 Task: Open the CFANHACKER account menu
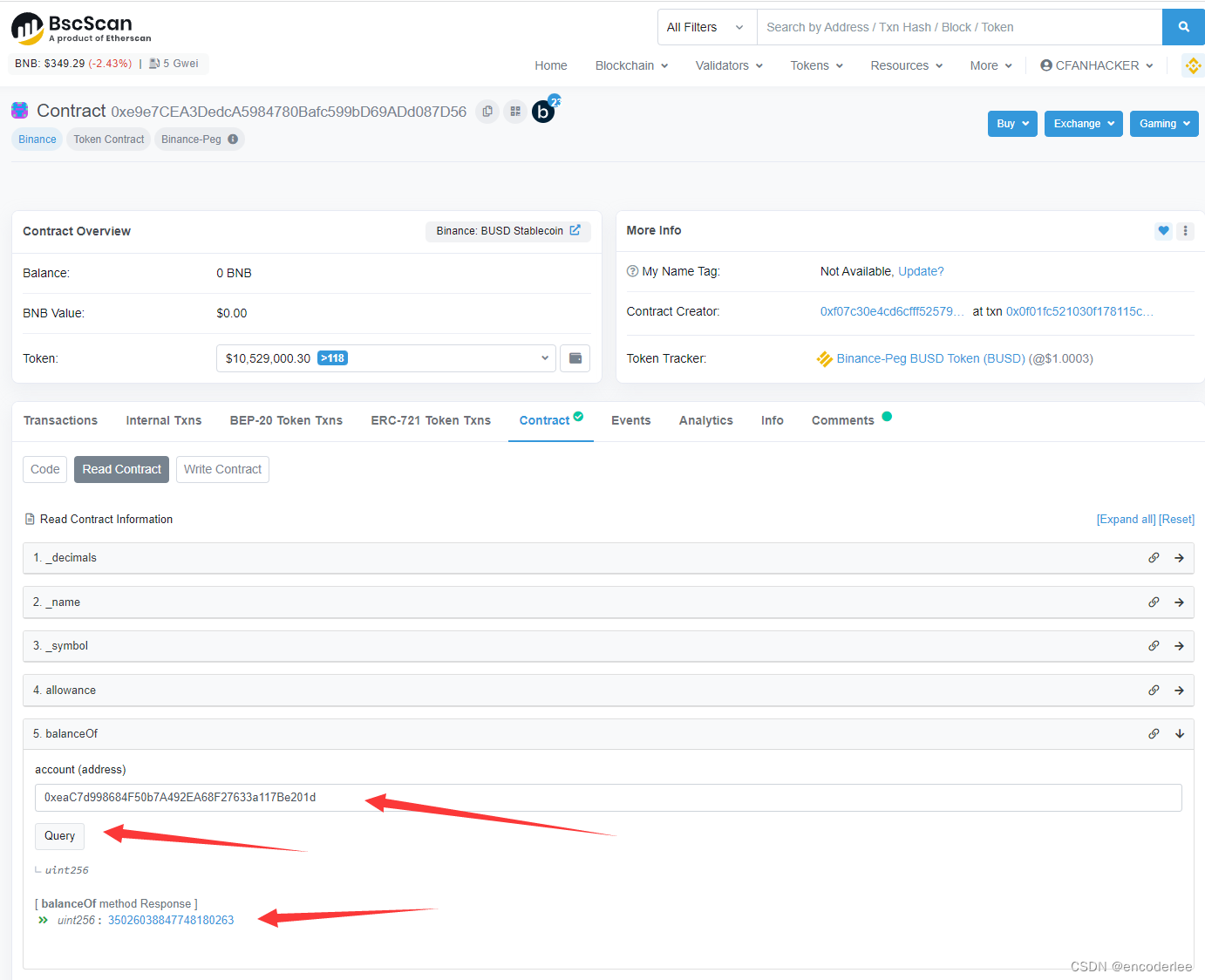point(1096,65)
